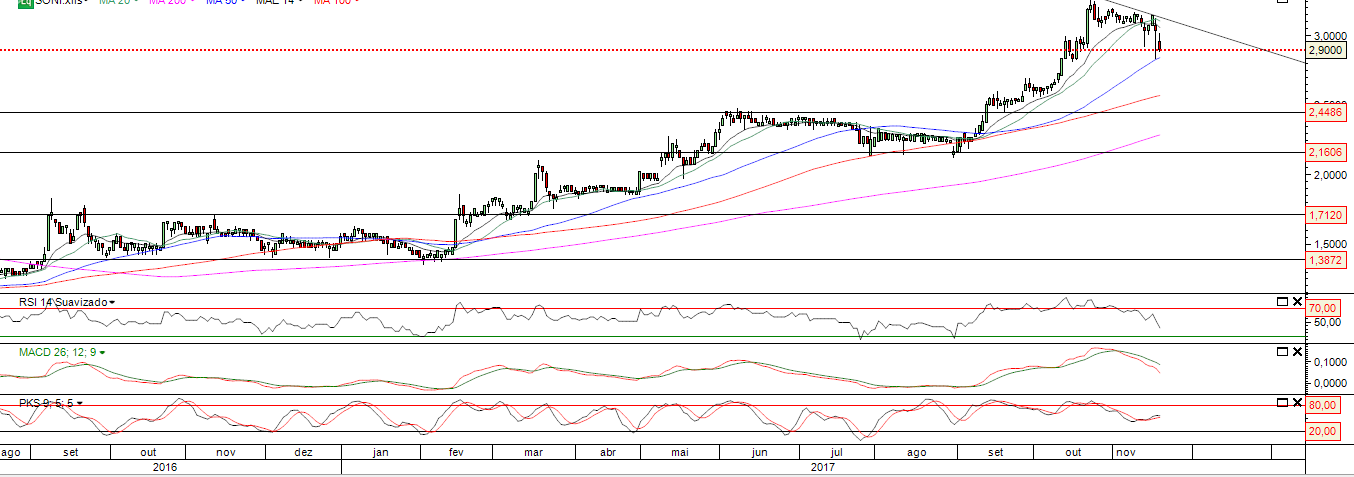Viewport: 1354px width, 477px height.
Task: Click the mar month label on time axis
Action: [x=534, y=452]
